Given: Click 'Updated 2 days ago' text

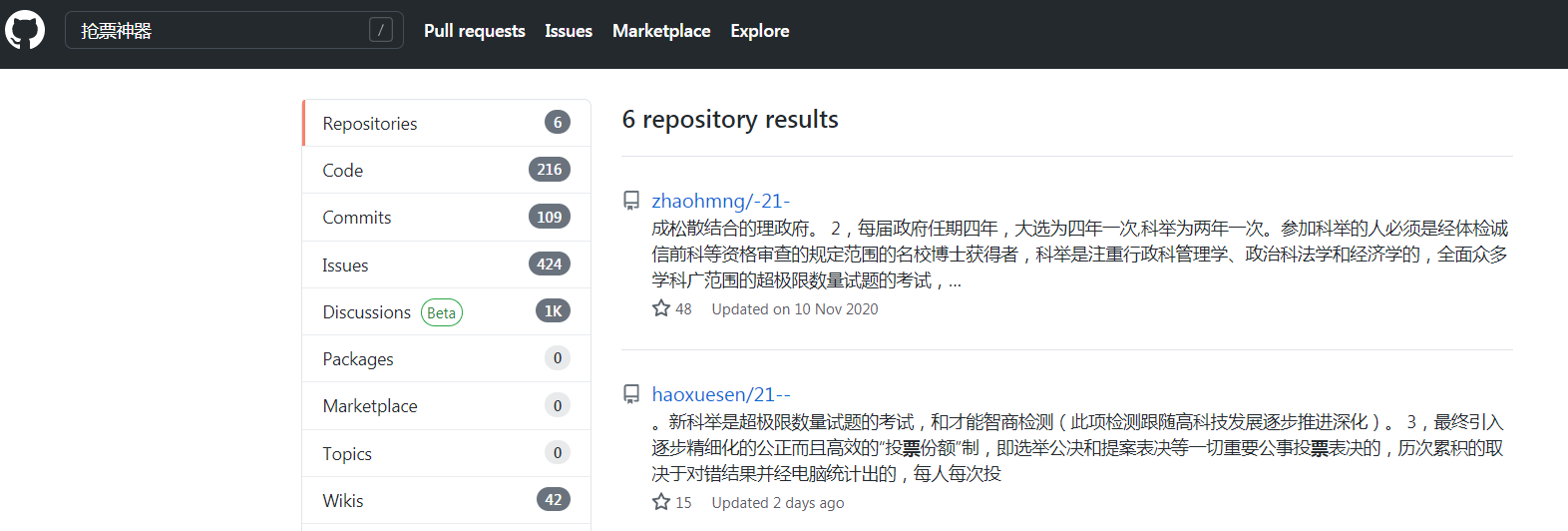Looking at the screenshot, I should [778, 503].
